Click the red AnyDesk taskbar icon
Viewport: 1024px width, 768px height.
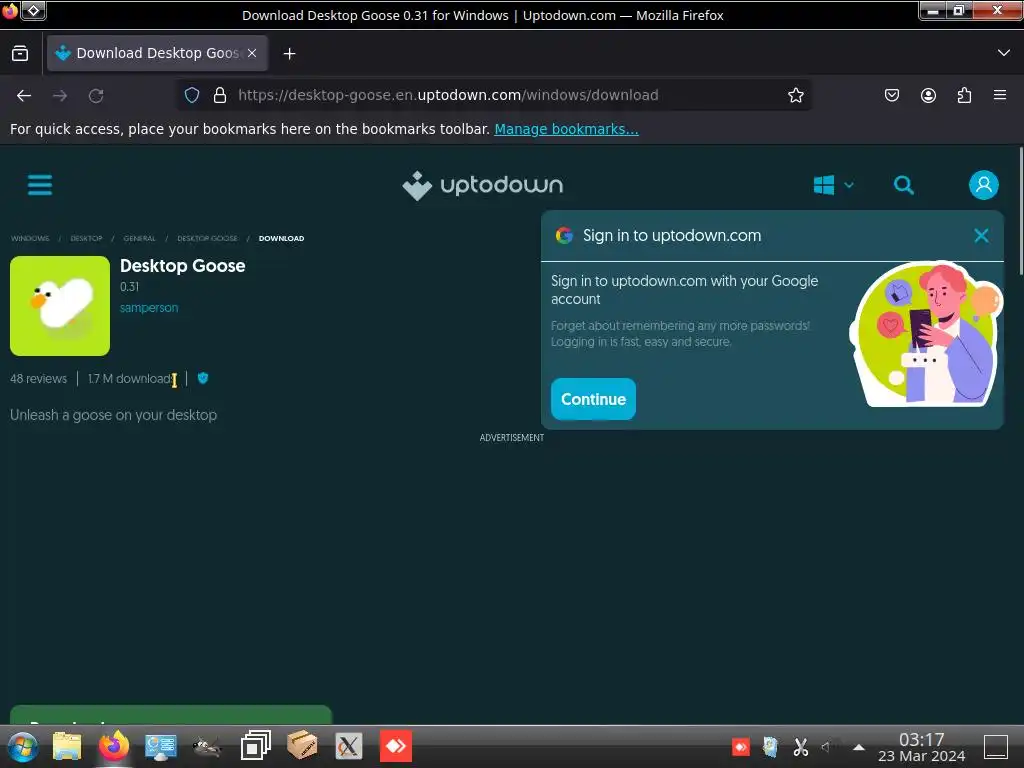coord(396,746)
